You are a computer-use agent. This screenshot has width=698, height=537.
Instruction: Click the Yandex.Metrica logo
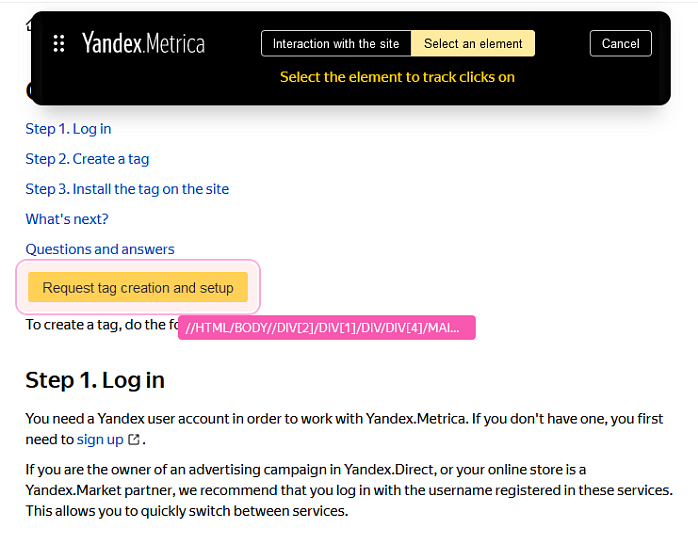pyautogui.click(x=143, y=43)
